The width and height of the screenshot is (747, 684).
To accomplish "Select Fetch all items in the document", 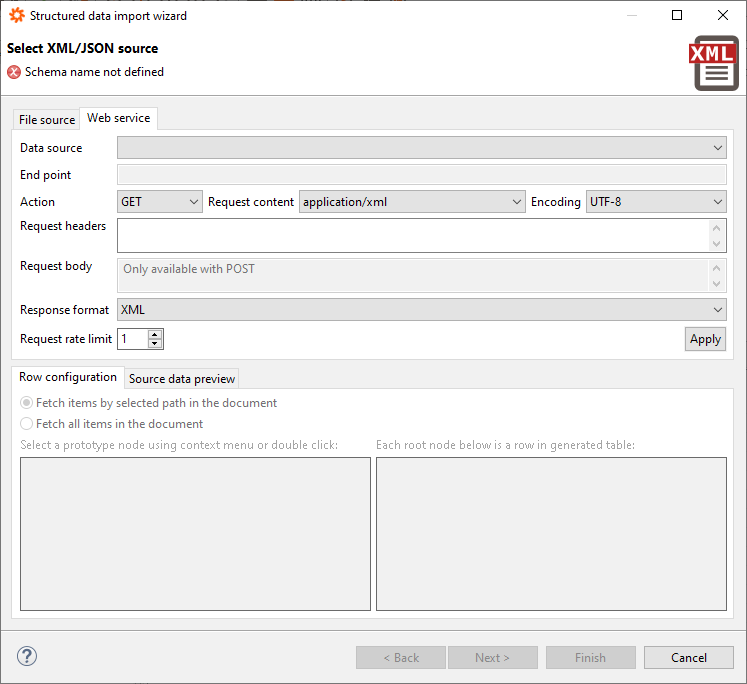I will [x=27, y=424].
